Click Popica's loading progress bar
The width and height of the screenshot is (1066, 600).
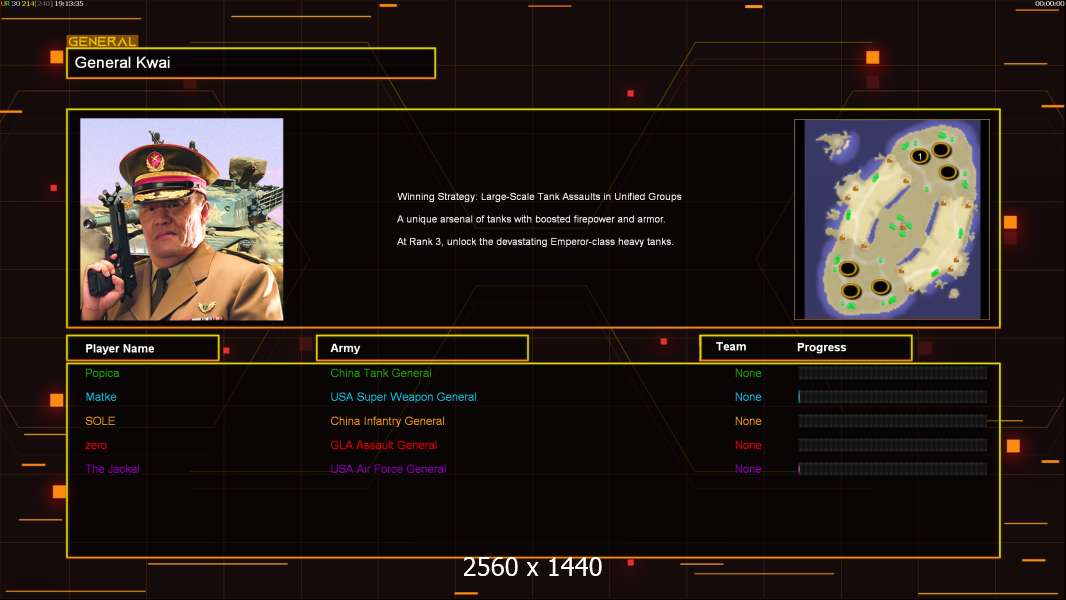(x=892, y=373)
